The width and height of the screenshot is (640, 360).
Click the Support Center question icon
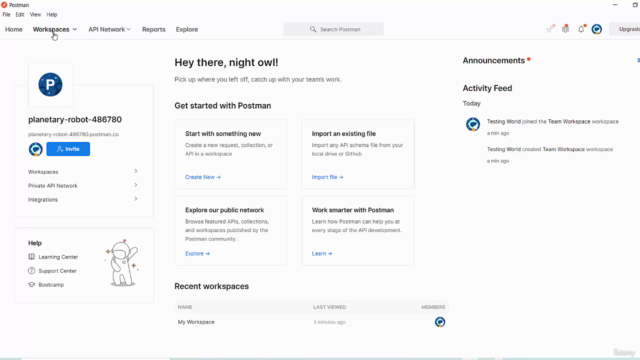pos(31,271)
